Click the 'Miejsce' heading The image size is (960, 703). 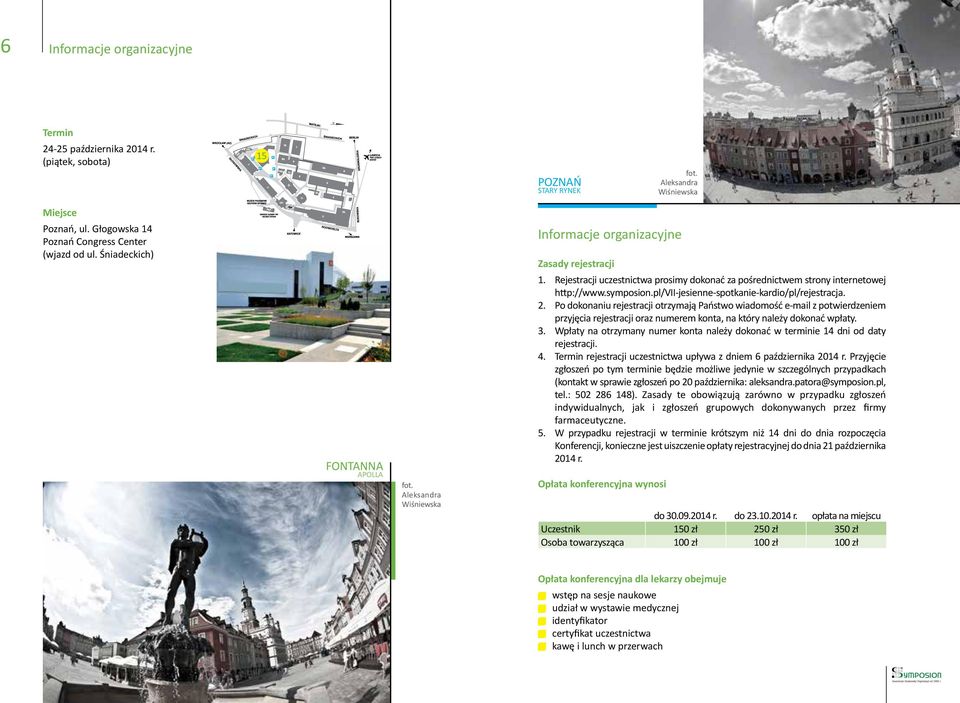coord(60,213)
